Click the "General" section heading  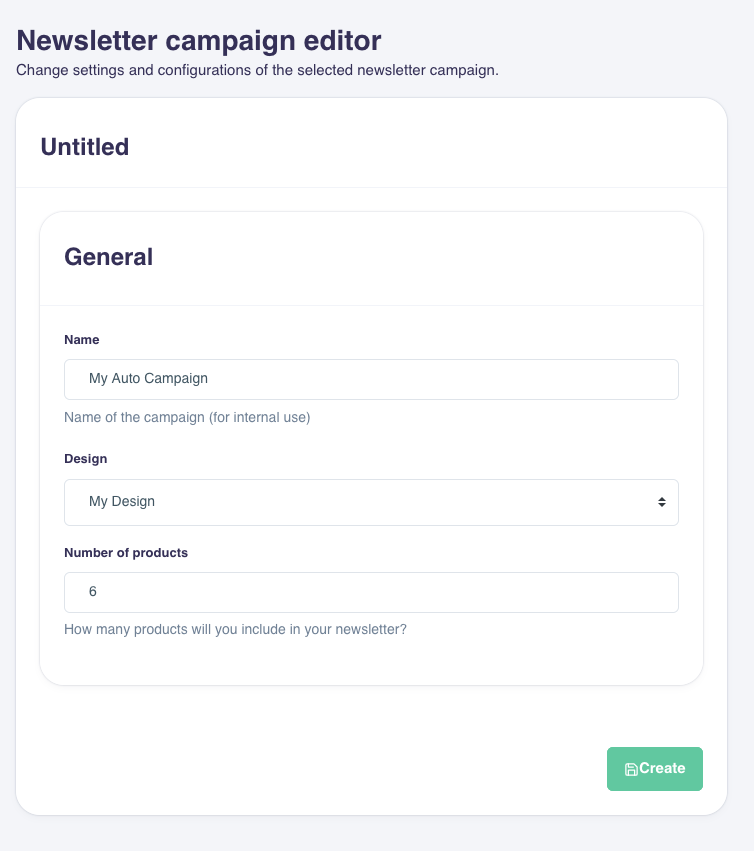click(x=109, y=257)
